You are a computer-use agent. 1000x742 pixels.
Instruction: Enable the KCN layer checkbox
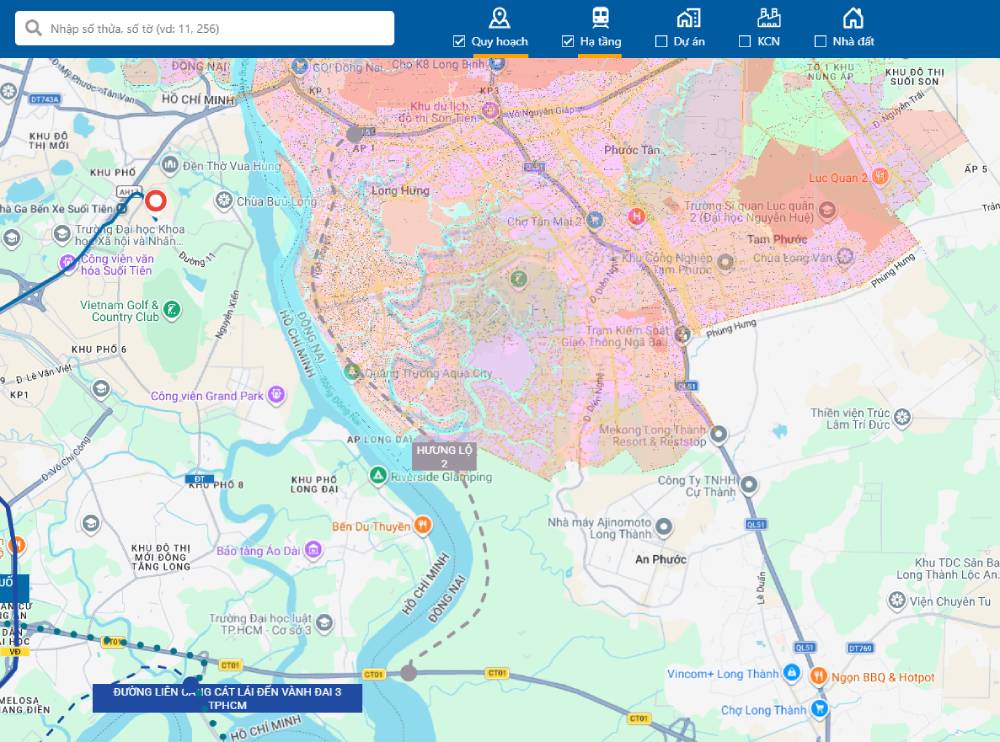click(745, 41)
